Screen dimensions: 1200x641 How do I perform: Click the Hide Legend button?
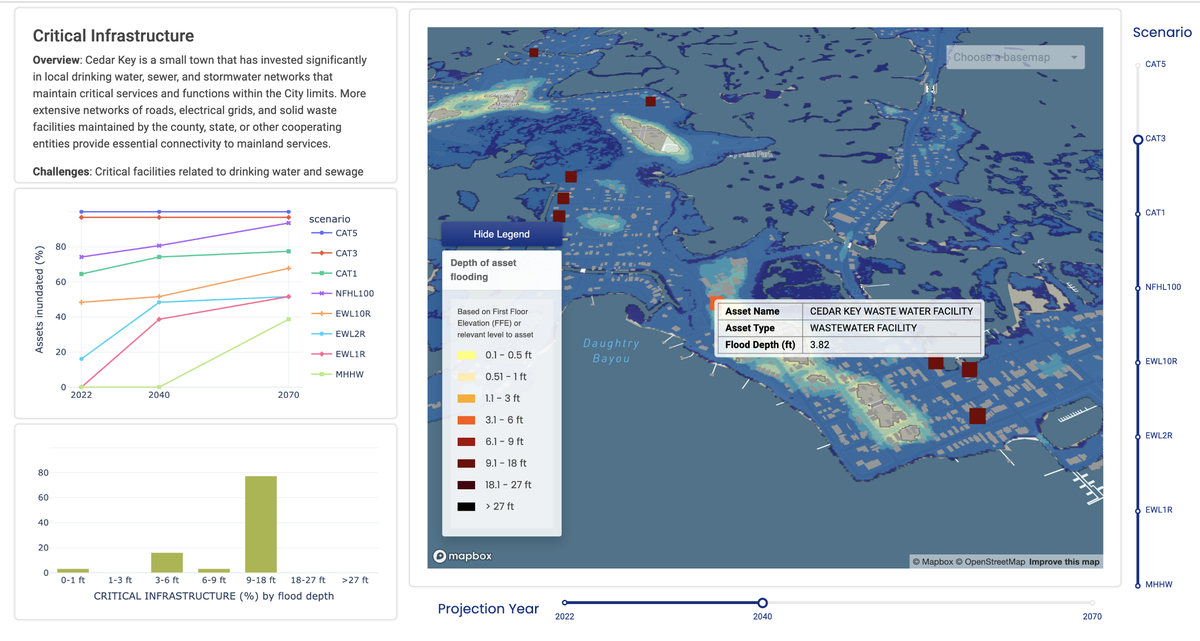pos(501,234)
